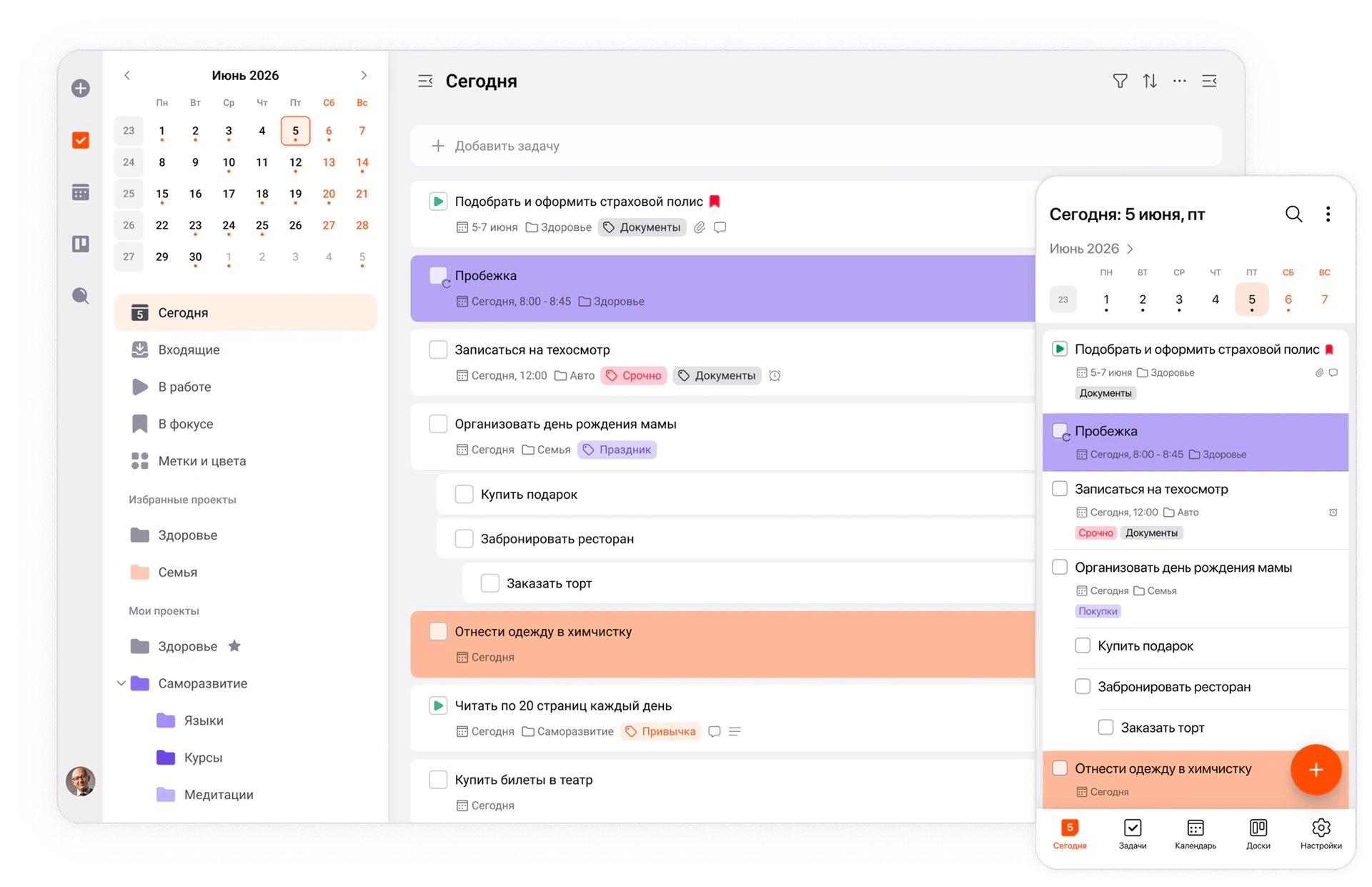The height and width of the screenshot is (887, 1372).
Task: Click the Праздник tag on birthday task
Action: [617, 450]
